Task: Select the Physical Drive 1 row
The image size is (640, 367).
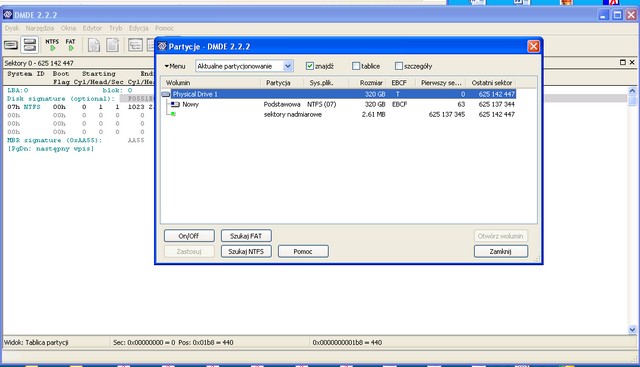Action: pos(339,94)
